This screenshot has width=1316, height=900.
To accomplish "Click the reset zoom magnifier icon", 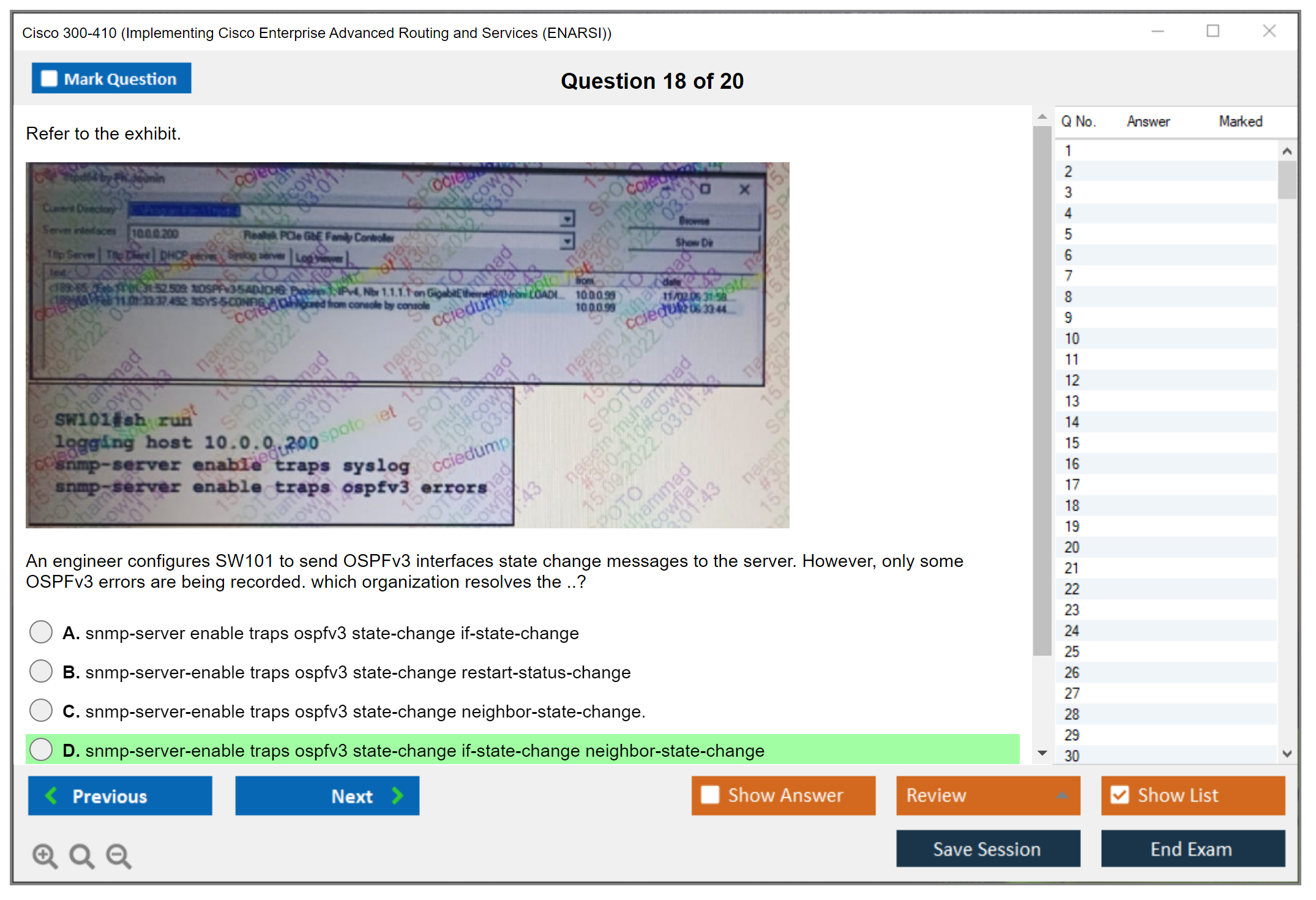I will [81, 855].
